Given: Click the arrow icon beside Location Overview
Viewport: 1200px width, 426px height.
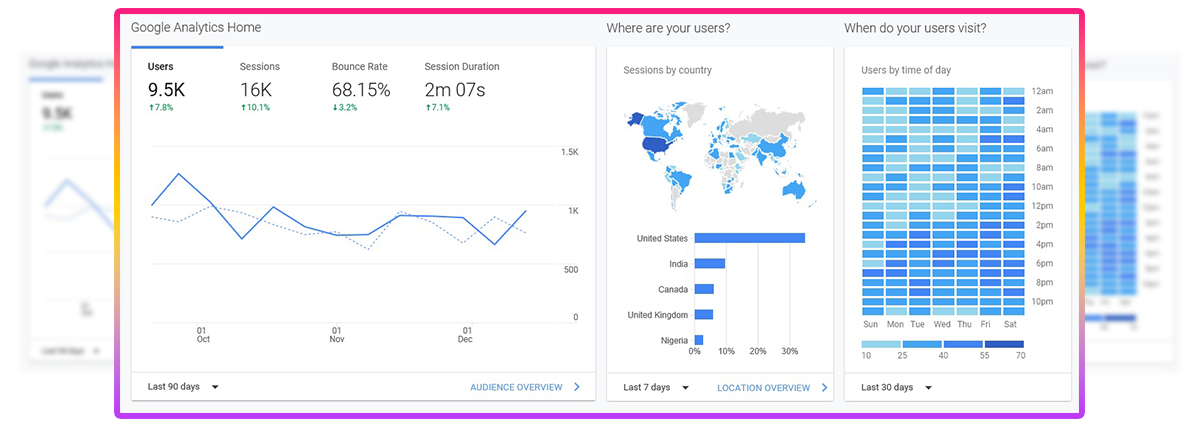Looking at the screenshot, I should [824, 387].
